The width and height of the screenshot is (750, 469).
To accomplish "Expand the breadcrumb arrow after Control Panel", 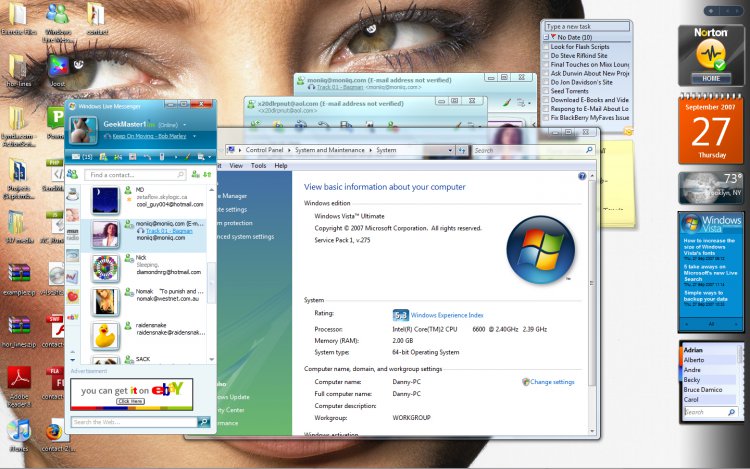I will pos(289,150).
